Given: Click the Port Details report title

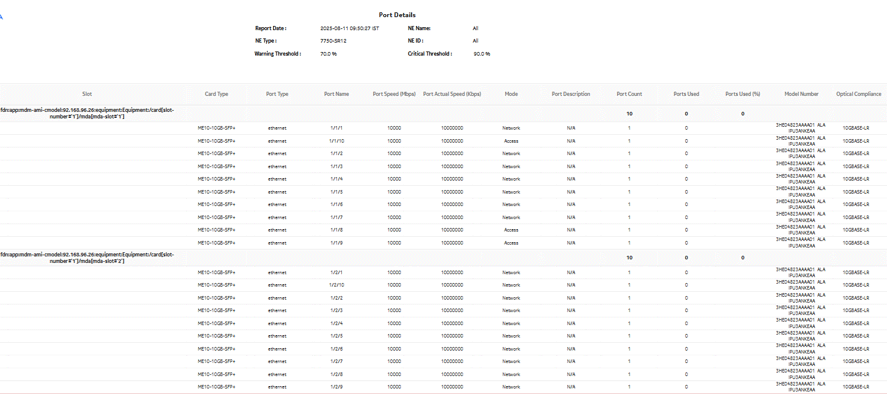Looking at the screenshot, I should coord(397,15).
